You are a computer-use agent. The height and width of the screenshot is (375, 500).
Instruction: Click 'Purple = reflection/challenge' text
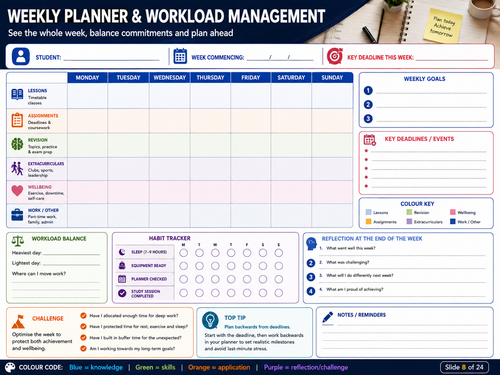click(x=306, y=367)
